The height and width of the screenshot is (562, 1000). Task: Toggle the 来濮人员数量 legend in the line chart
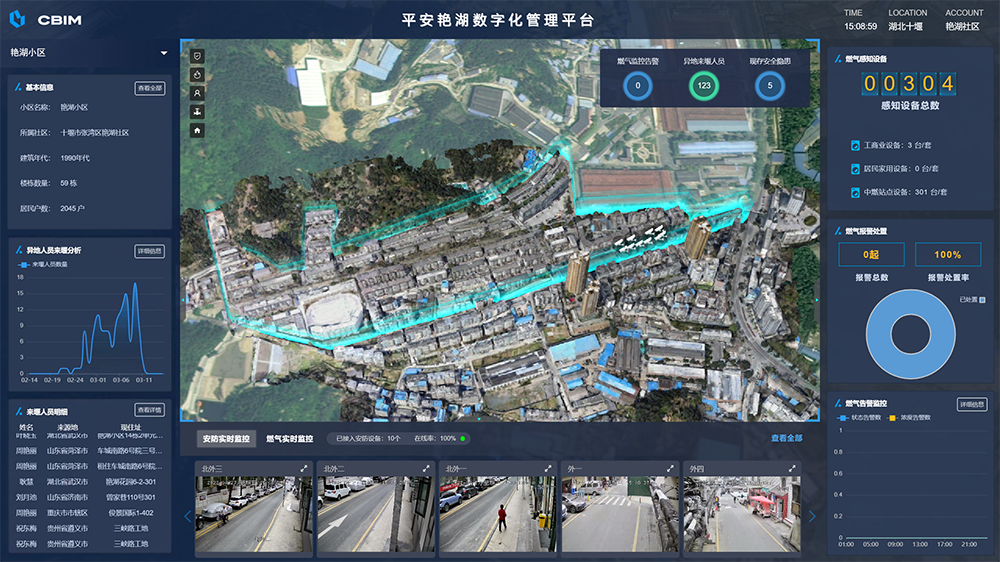45,264
